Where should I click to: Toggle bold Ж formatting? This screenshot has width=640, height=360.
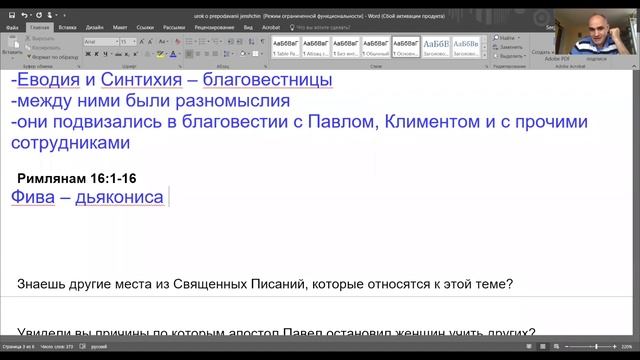88,54
